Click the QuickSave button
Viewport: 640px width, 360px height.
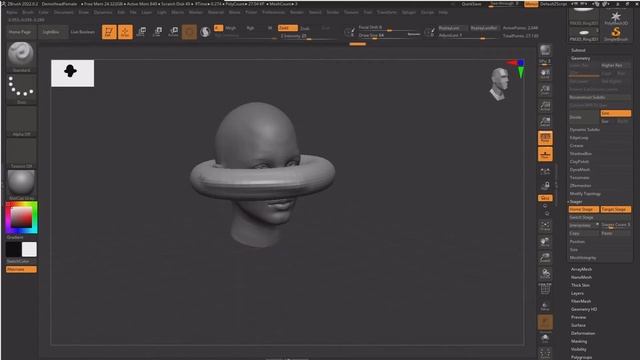(471, 4)
